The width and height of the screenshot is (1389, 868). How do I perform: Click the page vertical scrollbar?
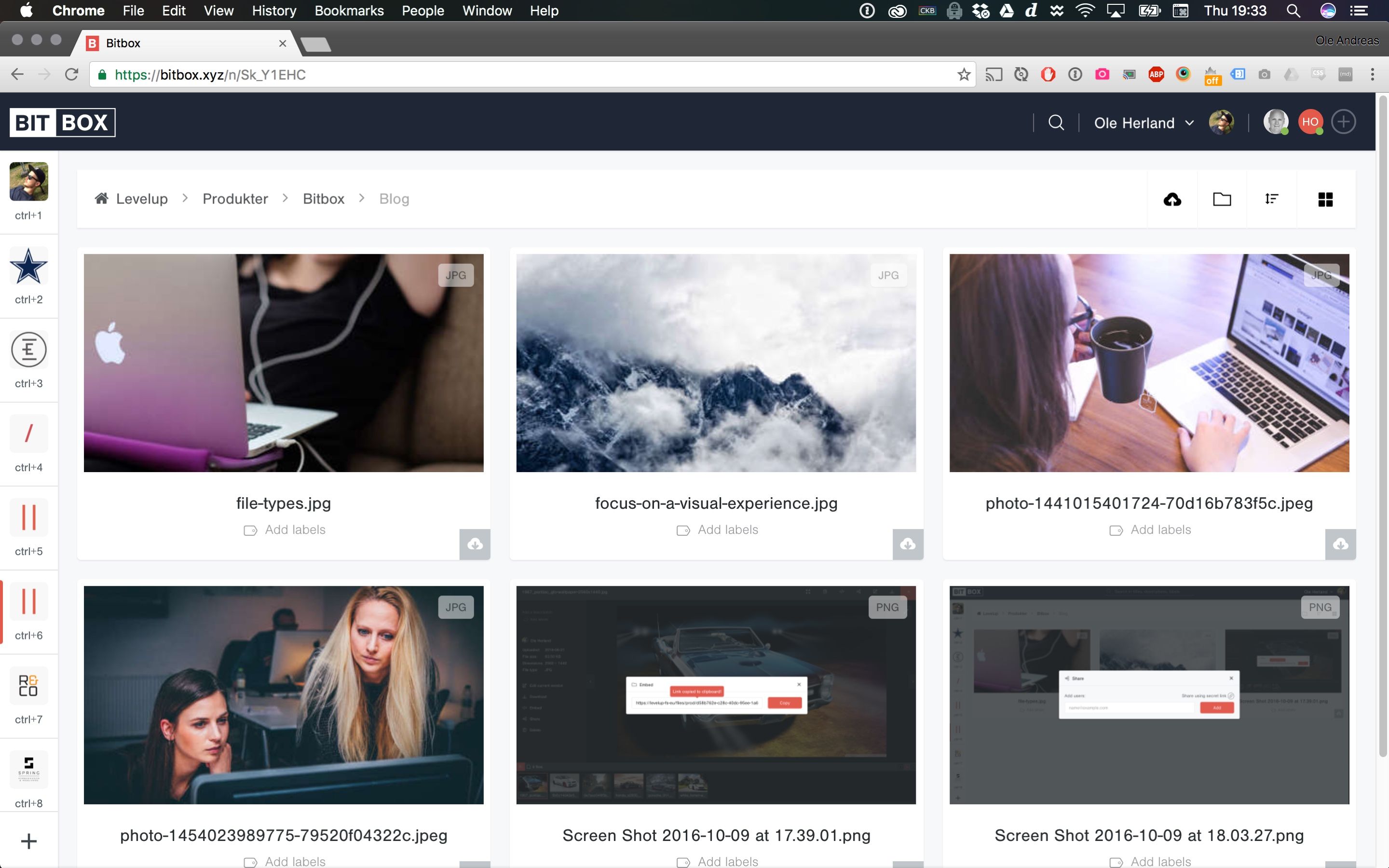[x=1382, y=425]
